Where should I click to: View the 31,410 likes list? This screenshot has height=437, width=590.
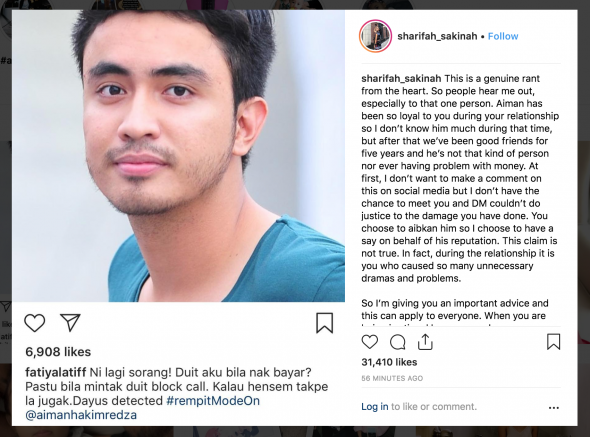(x=389, y=362)
